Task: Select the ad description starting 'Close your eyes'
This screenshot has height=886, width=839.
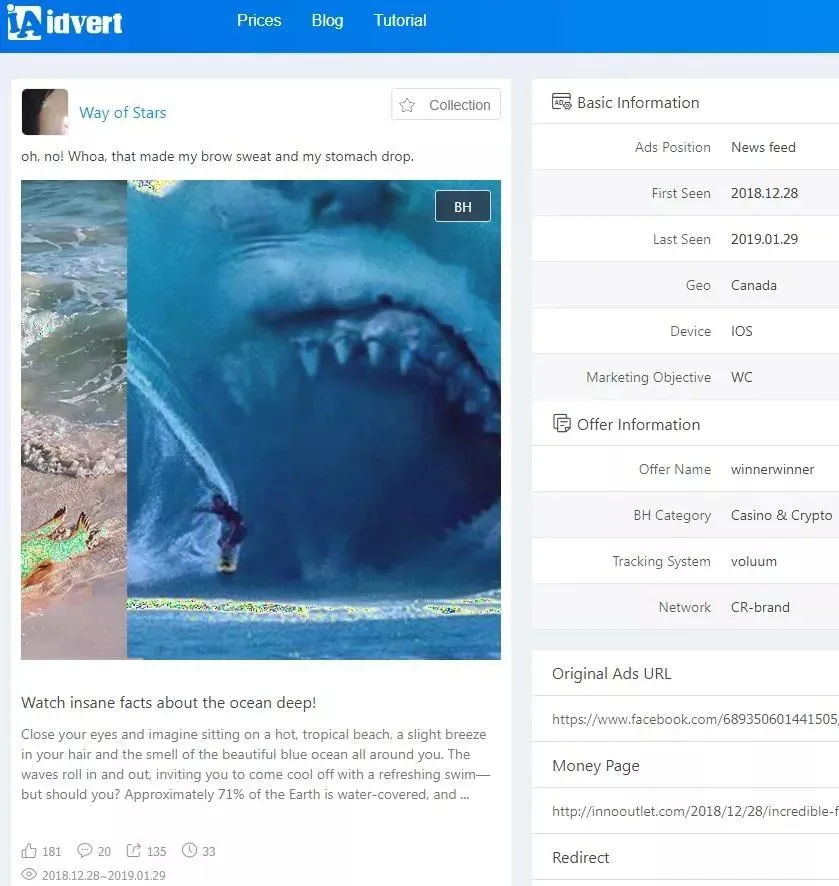Action: [x=255, y=764]
